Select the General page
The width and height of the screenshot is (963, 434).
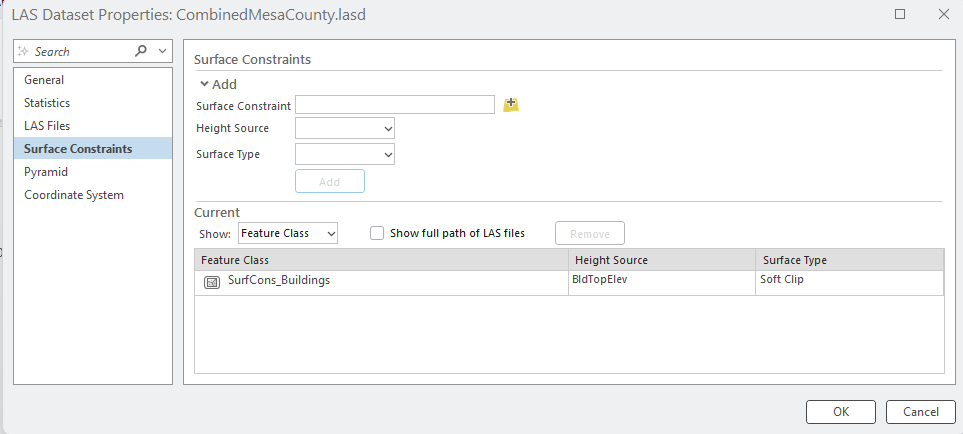pyautogui.click(x=93, y=80)
